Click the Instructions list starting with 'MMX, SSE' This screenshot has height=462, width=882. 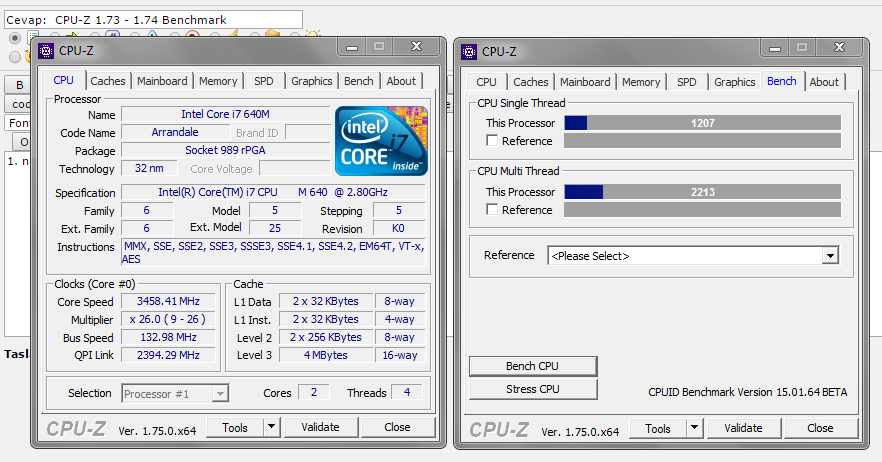coord(273,252)
